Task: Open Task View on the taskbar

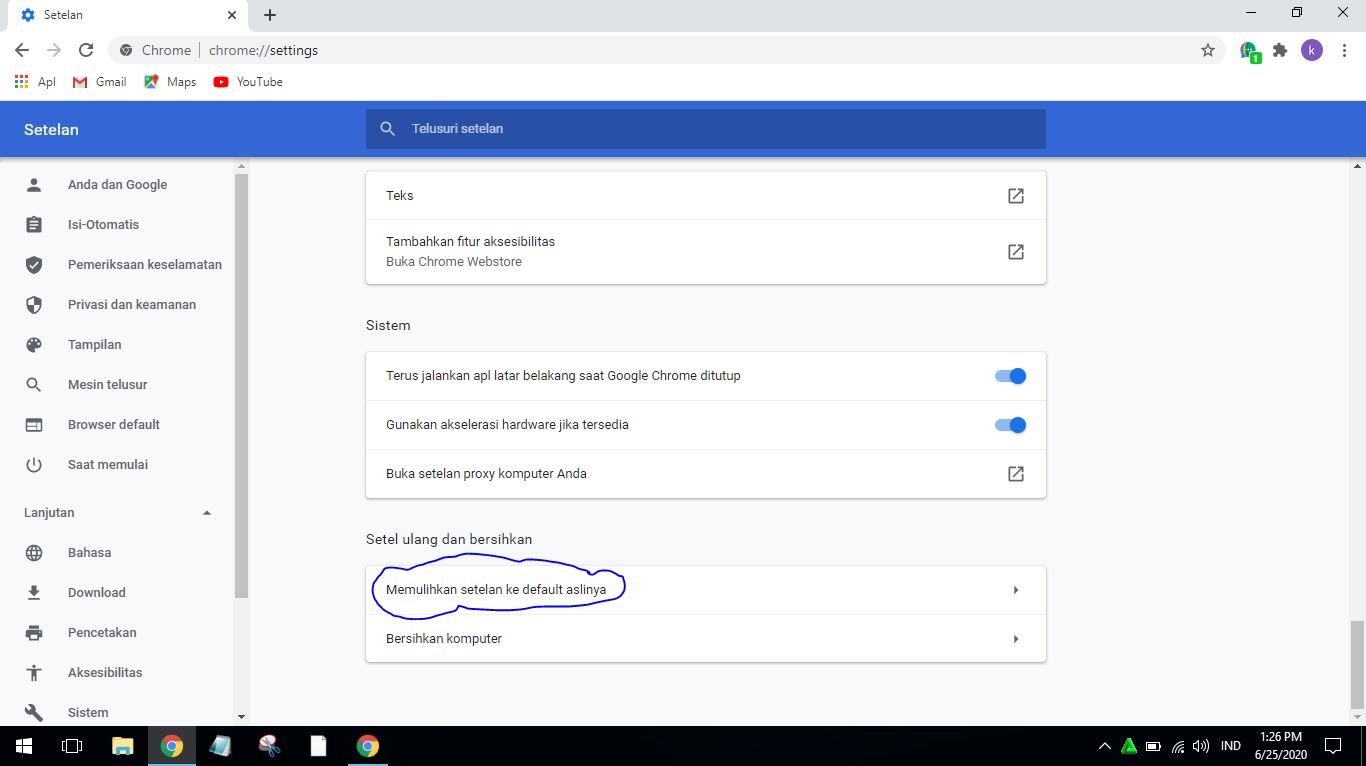Action: coord(72,746)
